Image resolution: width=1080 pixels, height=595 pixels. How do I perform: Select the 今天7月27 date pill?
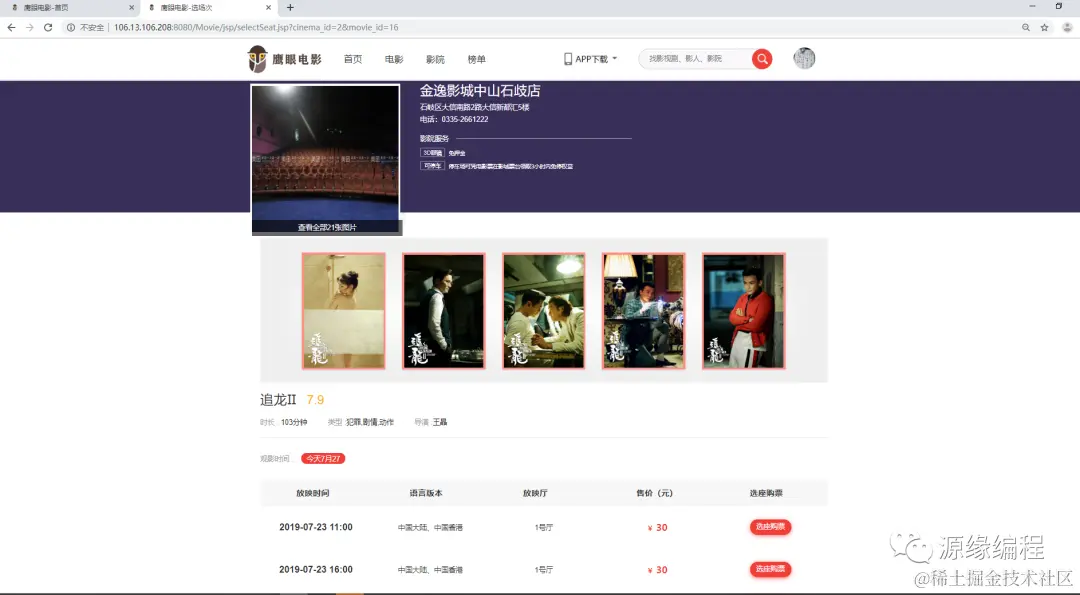click(x=323, y=459)
